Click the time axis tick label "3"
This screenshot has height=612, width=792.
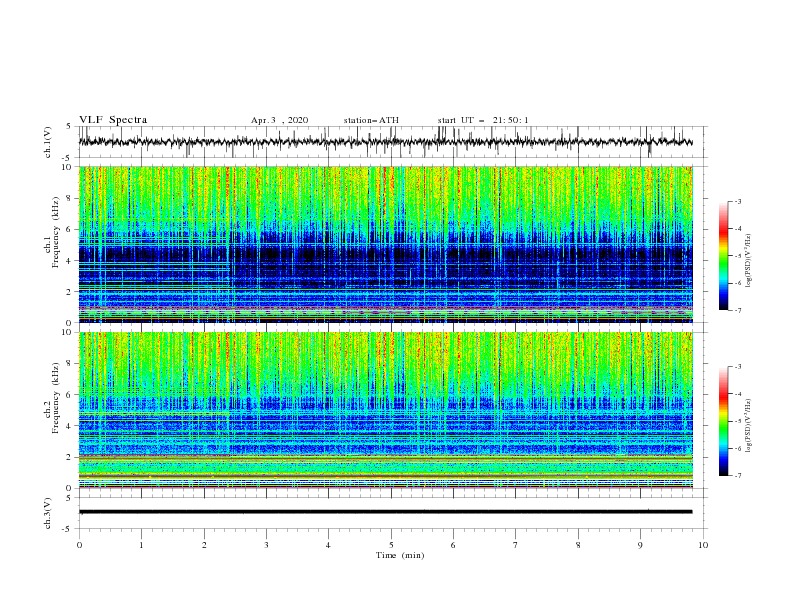(x=266, y=545)
